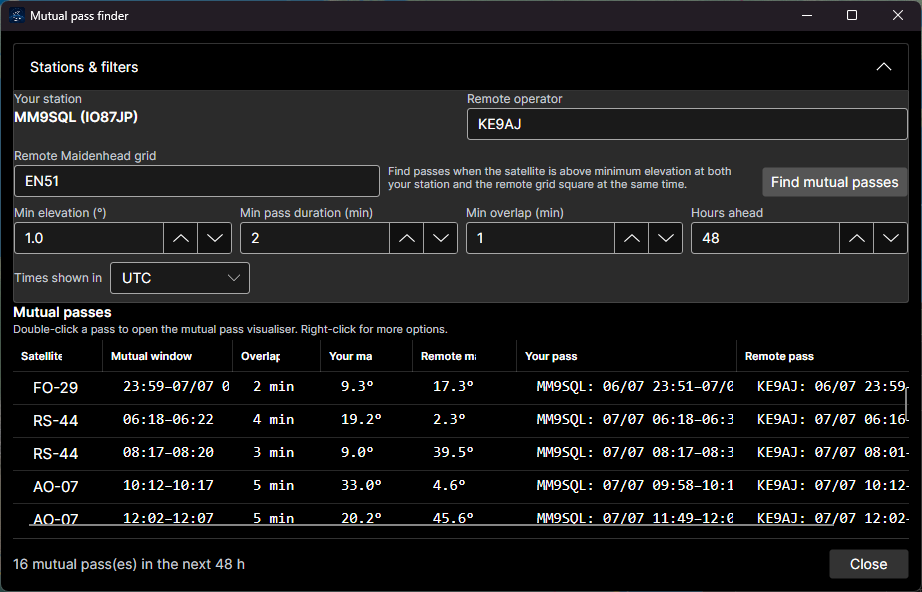Screen dimensions: 922x592
Task: Increase Min overlap value
Action: [632, 238]
